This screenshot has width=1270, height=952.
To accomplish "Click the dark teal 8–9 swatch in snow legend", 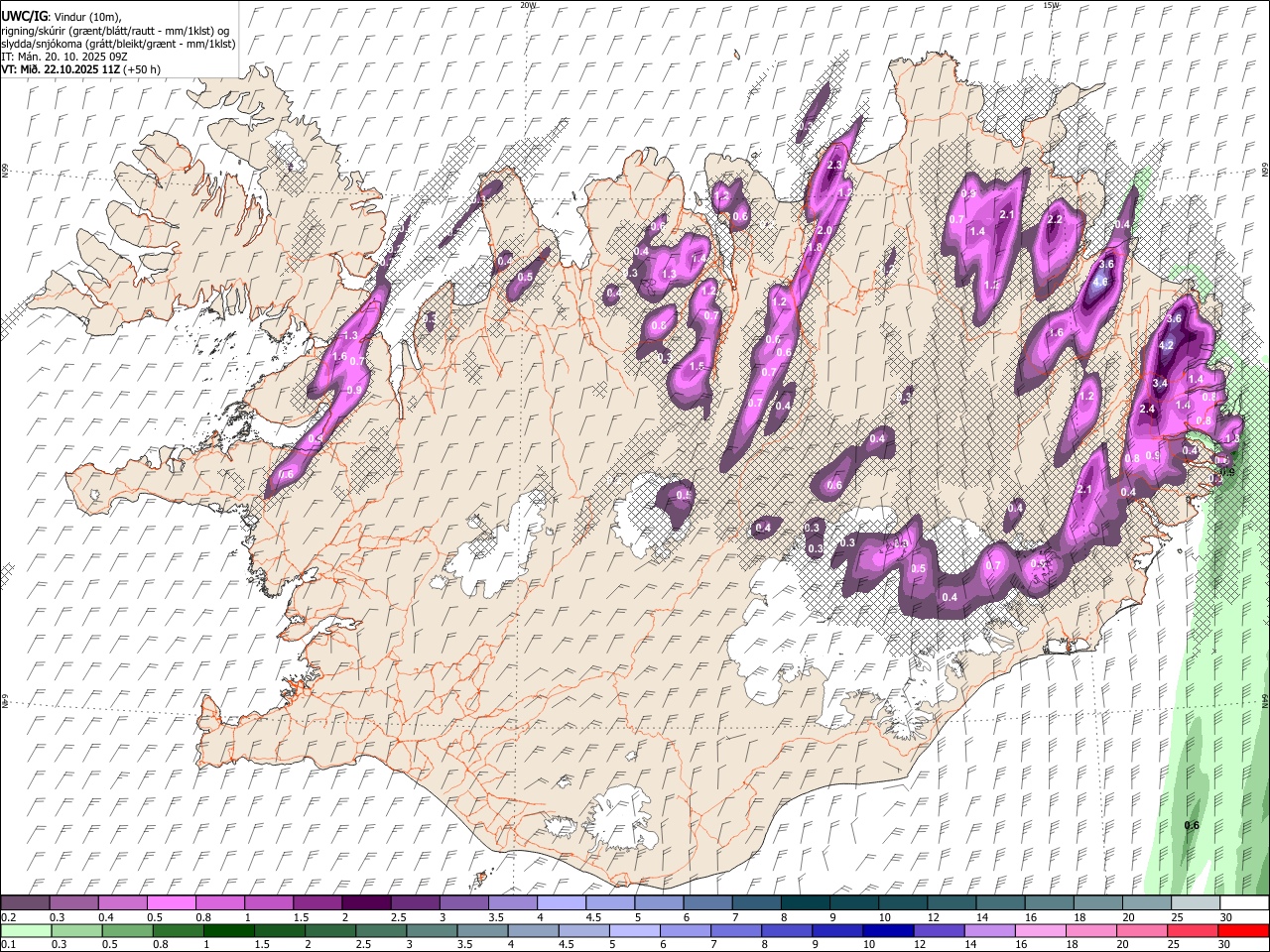I will tap(806, 903).
